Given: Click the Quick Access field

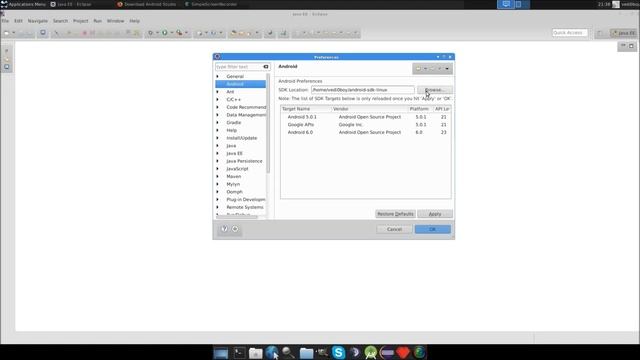Looking at the screenshot, I should 570,33.
